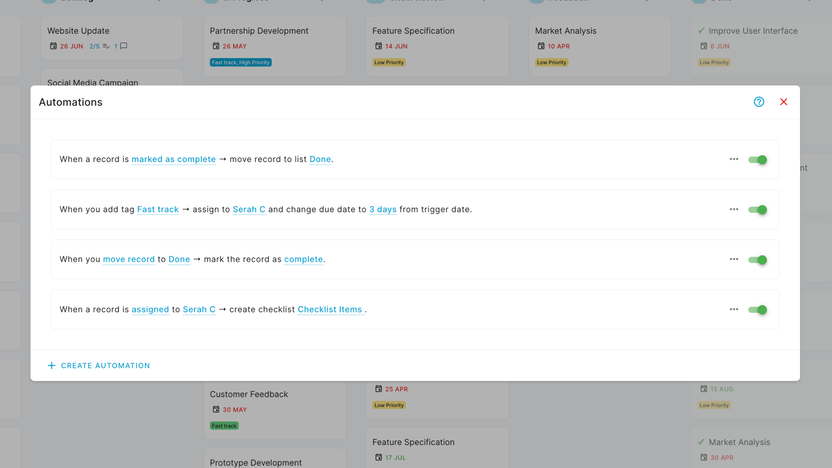Toggle off the create checklist automation
The image size is (832, 468).
point(758,310)
